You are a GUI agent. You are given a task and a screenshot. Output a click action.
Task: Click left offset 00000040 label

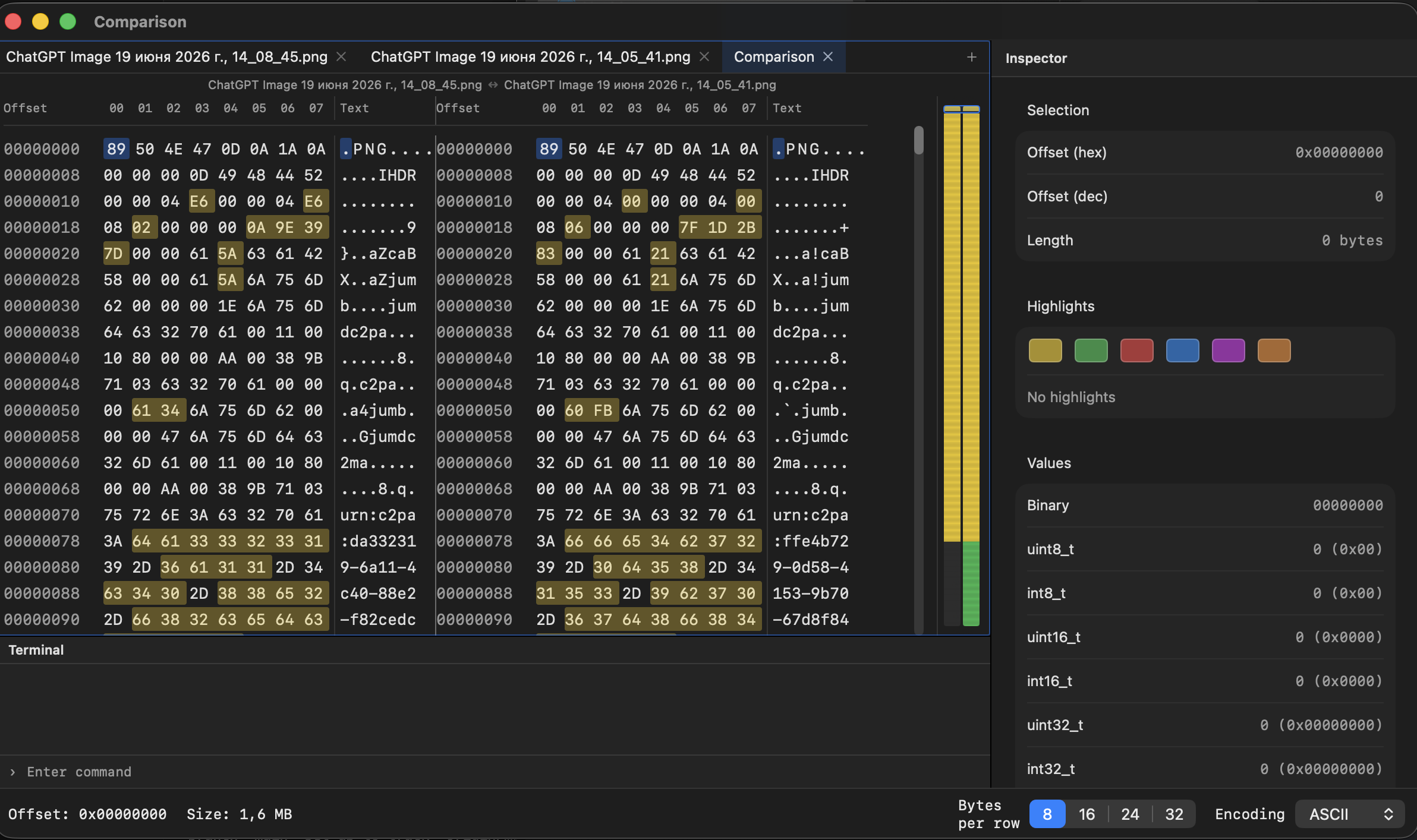pos(42,358)
